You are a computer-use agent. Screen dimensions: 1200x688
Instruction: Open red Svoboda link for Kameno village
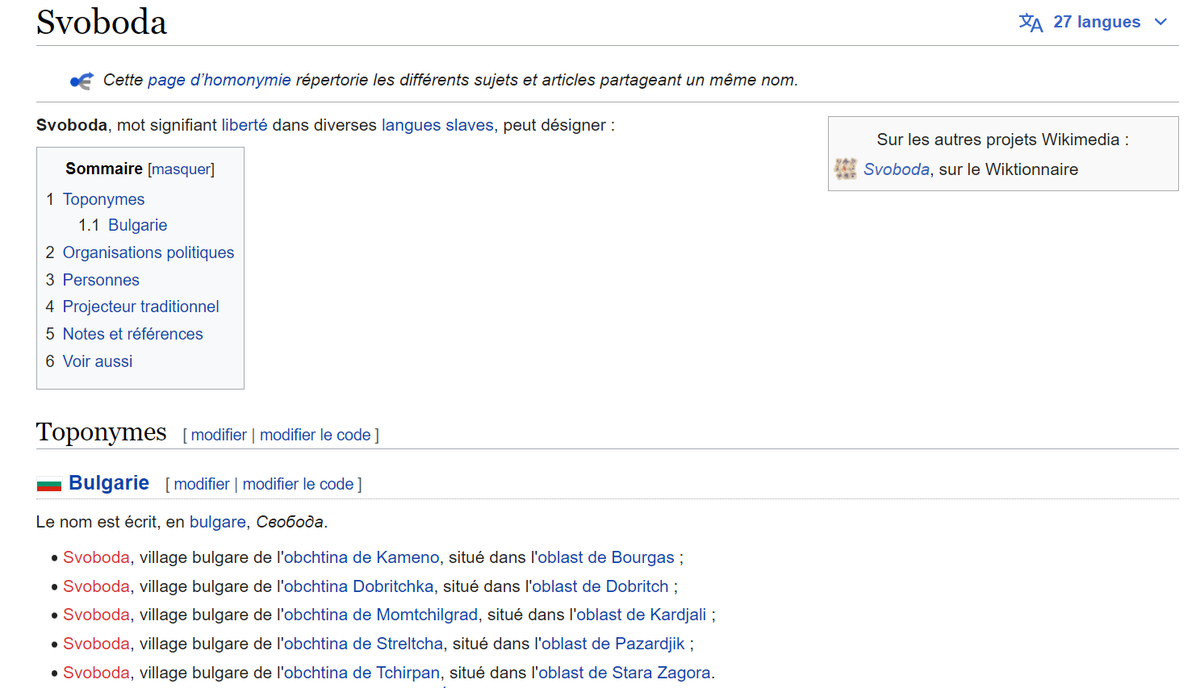tap(96, 557)
